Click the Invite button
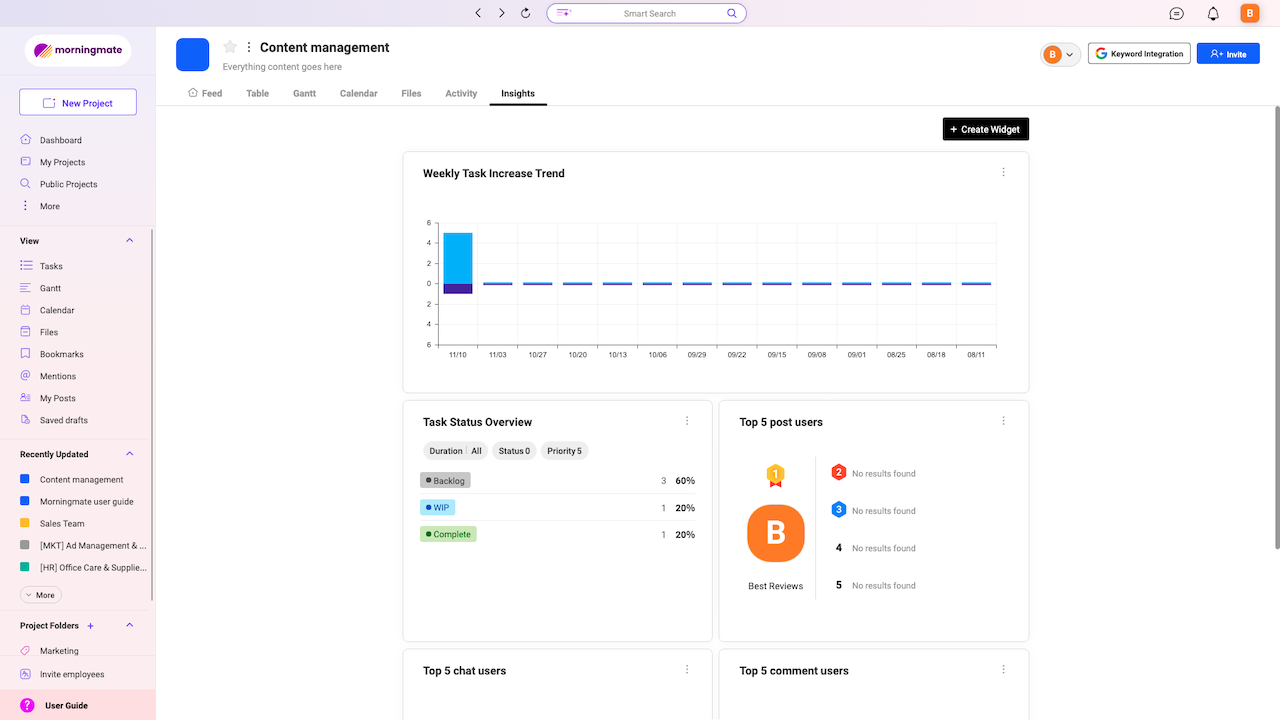The width and height of the screenshot is (1280, 720). (x=1228, y=54)
